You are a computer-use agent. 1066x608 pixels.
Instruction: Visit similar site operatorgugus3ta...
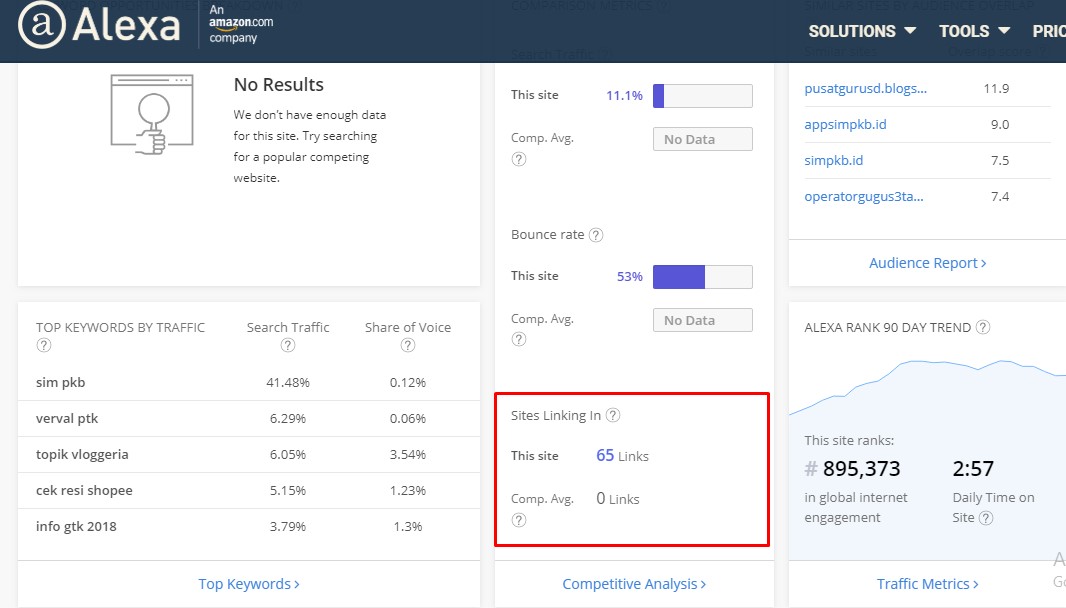click(864, 197)
